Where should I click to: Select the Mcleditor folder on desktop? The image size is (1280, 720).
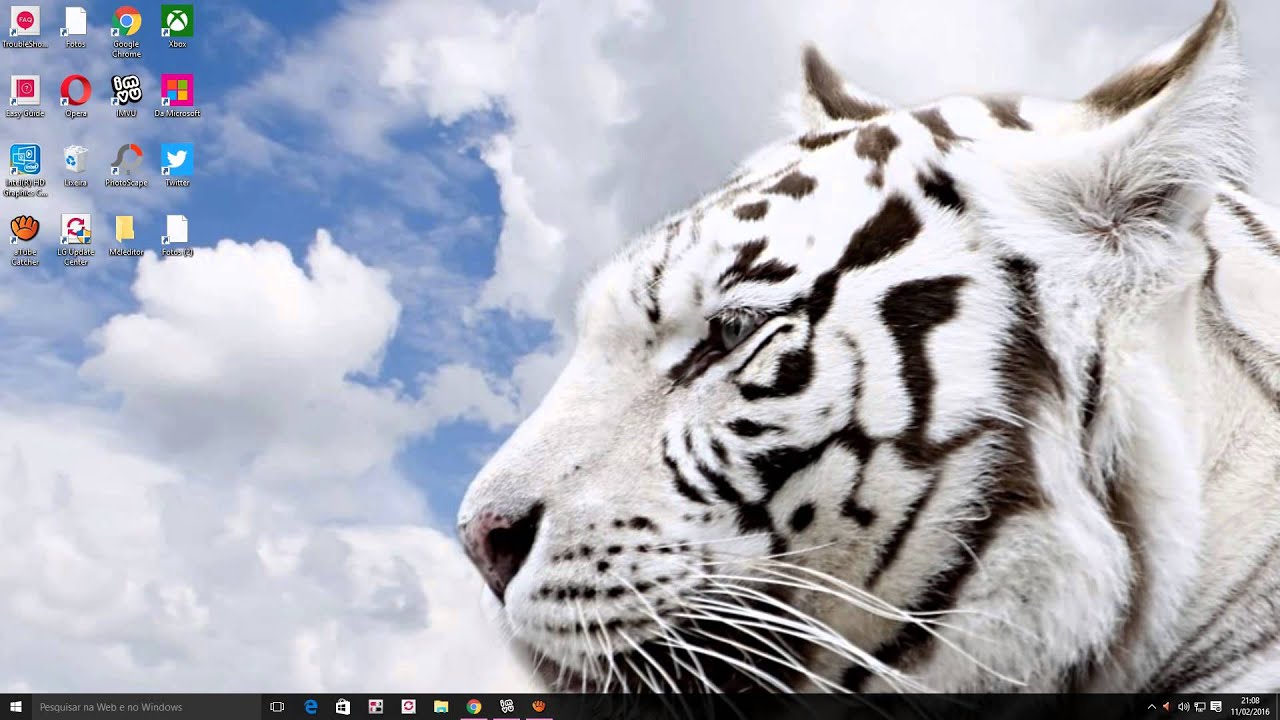[x=126, y=236]
